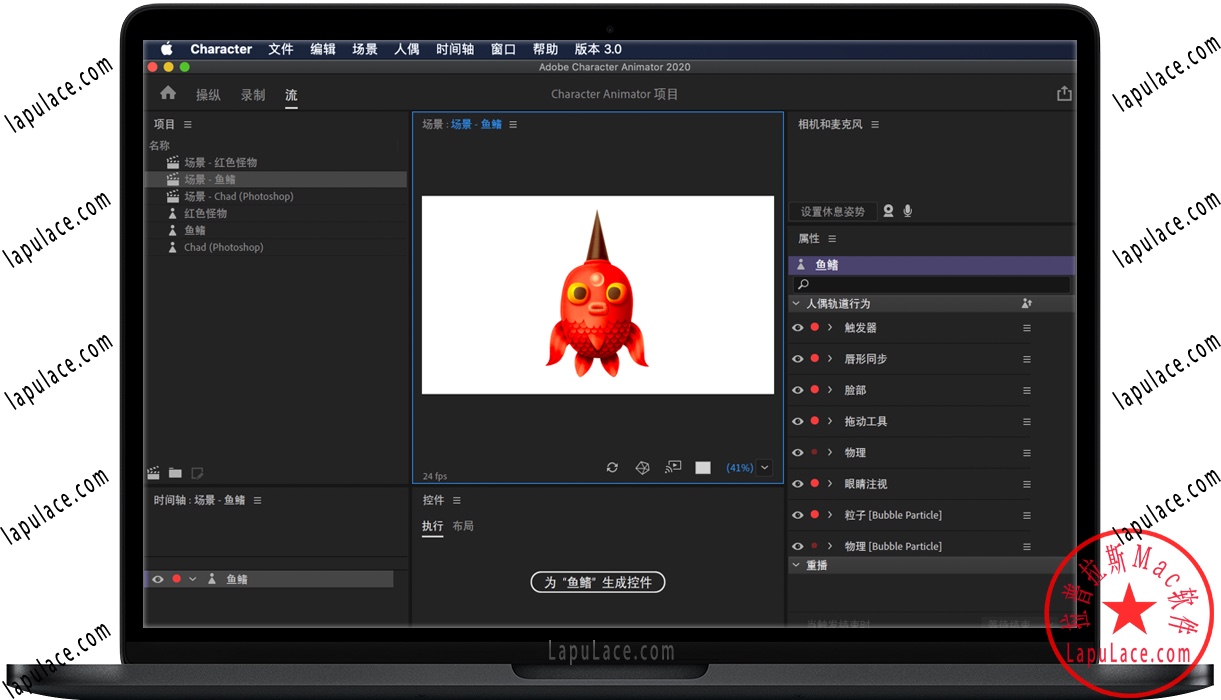Toggle visibility eye for 触发器 behavior
This screenshot has height=700, width=1221.
tap(797, 327)
